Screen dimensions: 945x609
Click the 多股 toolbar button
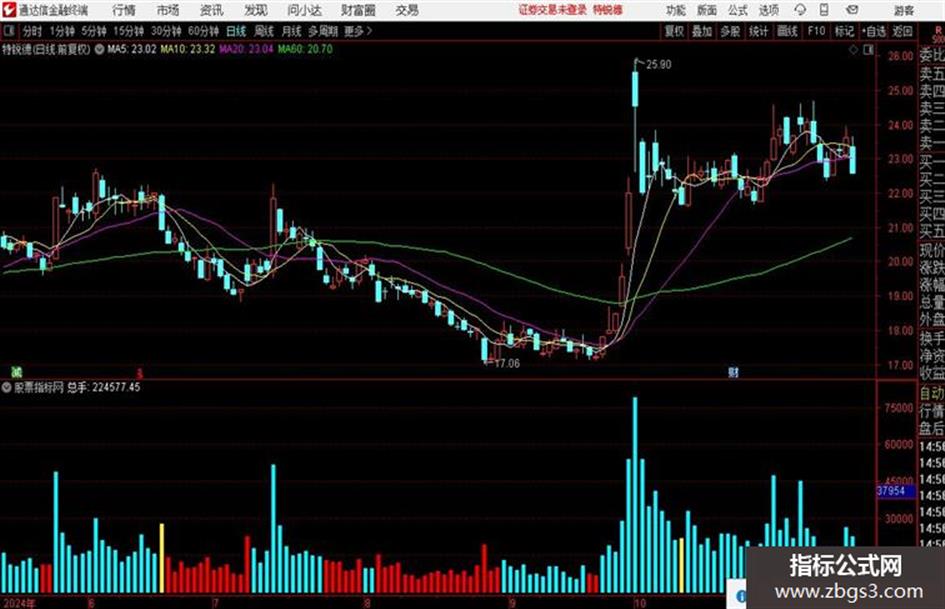pos(730,31)
